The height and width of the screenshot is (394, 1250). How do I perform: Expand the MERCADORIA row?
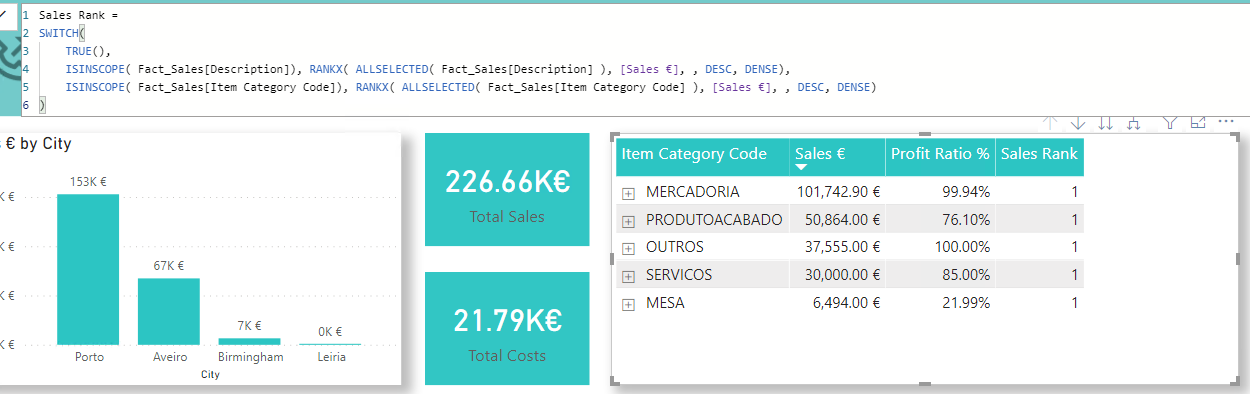tap(629, 193)
